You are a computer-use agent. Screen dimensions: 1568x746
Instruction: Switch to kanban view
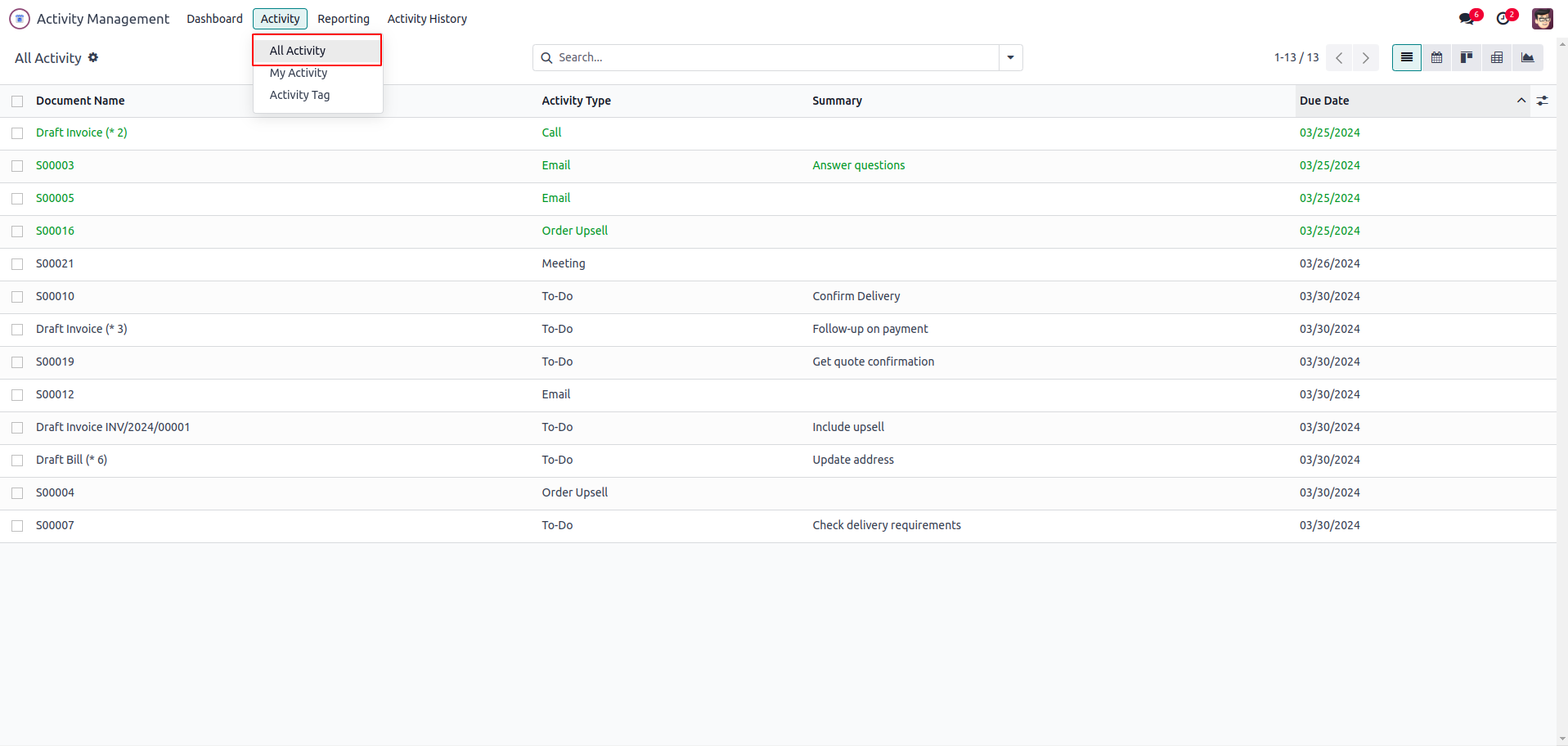coord(1467,57)
